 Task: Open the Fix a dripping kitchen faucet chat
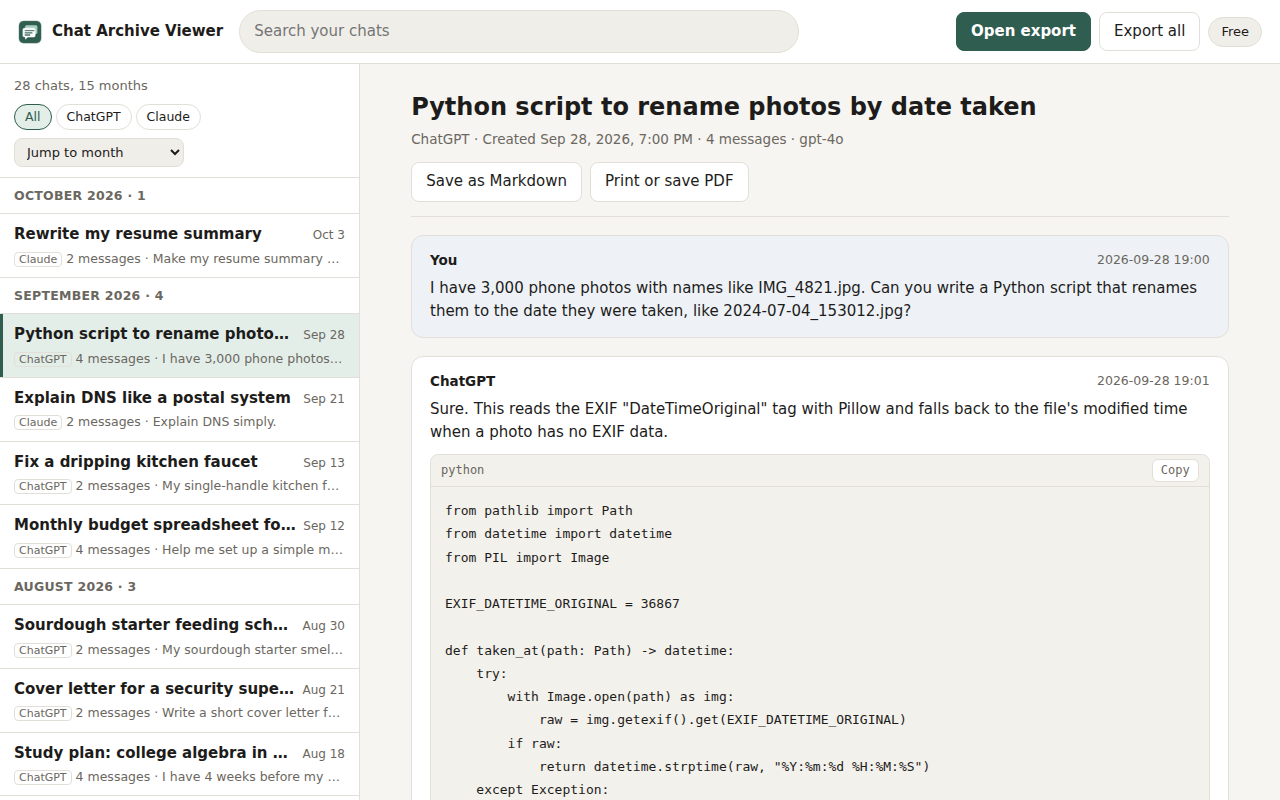click(x=180, y=473)
